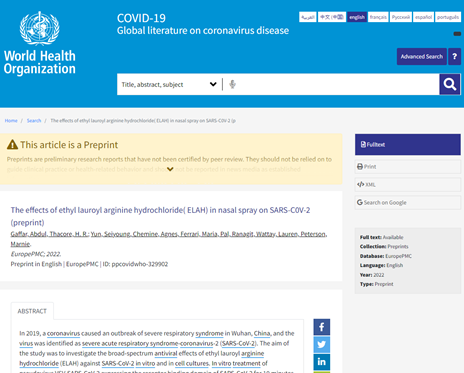Image resolution: width=464 pixels, height=373 pixels.
Task: Click author Pal, Ranagit
Action: 237,234
